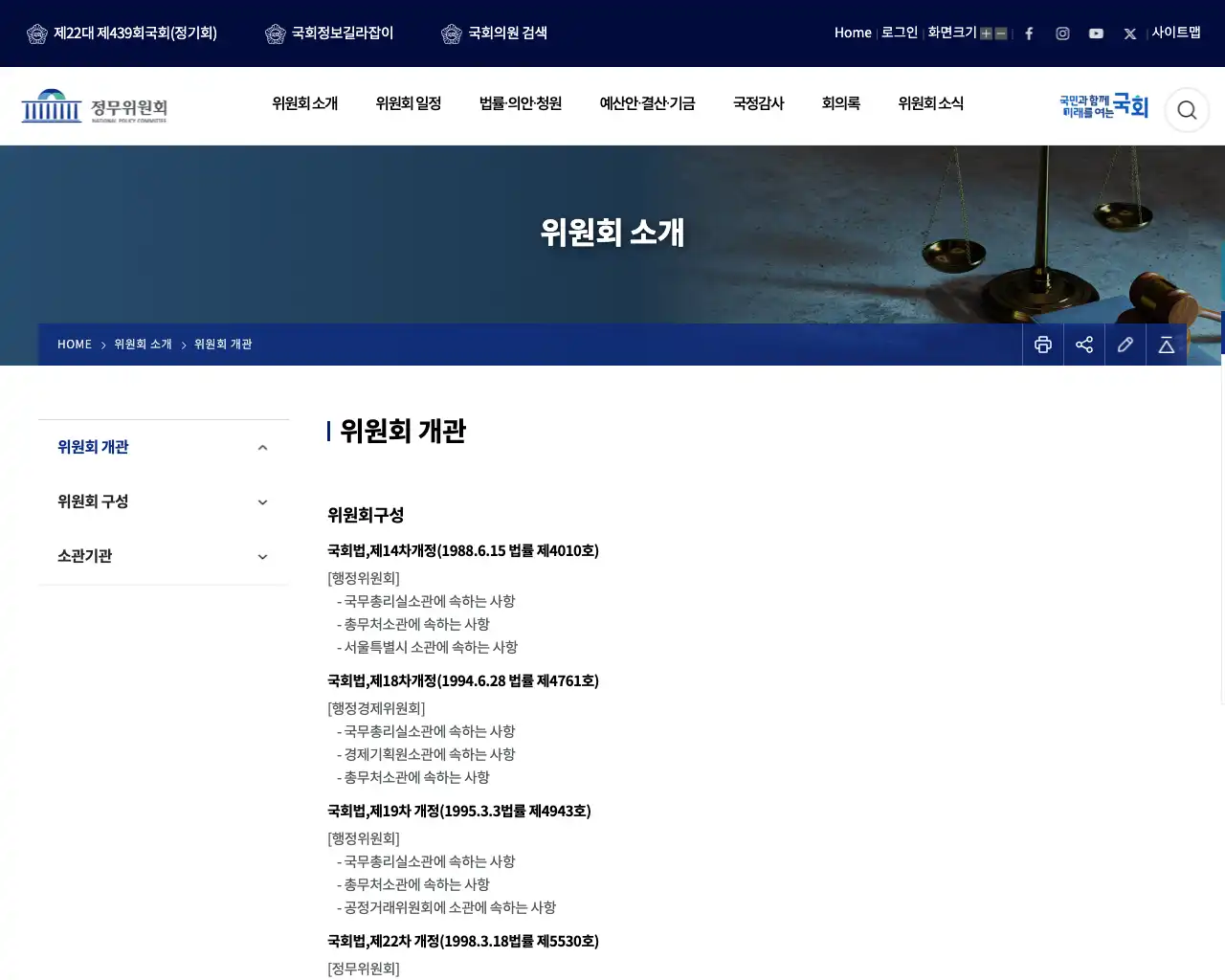Click 서울특별시 소관에 속하는 사항 line
1225x980 pixels.
[427, 647]
